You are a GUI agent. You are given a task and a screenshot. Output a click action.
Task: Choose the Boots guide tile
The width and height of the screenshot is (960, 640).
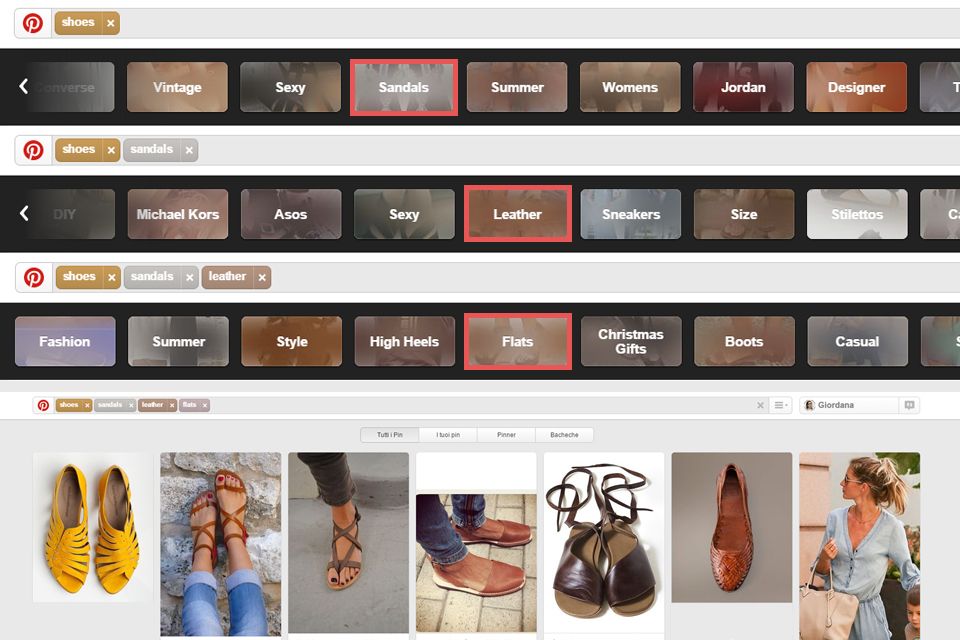(x=744, y=341)
